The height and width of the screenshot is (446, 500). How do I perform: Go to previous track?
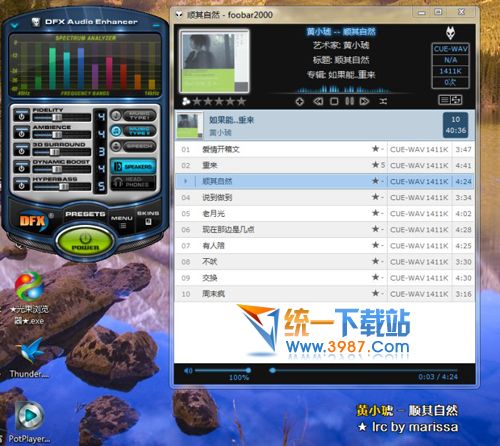(318, 101)
